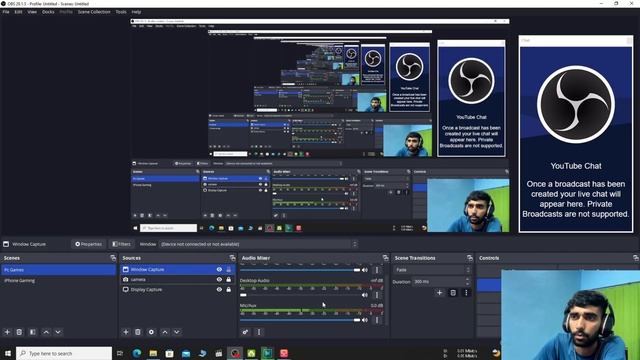Toggle visibility eye of camera source
This screenshot has height=360, width=640.
[x=219, y=280]
